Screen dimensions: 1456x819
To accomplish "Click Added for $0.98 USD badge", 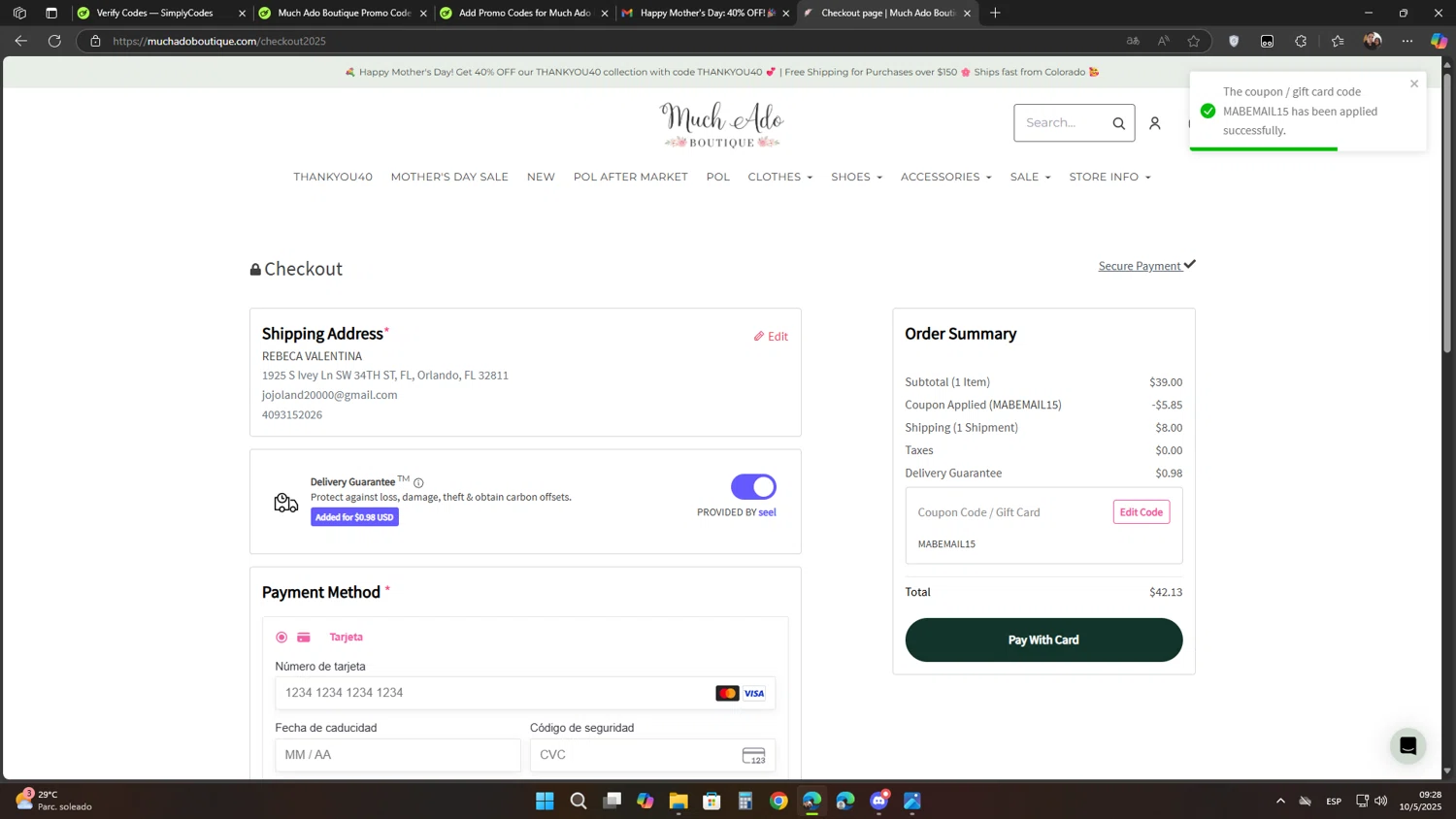I will coord(354,517).
